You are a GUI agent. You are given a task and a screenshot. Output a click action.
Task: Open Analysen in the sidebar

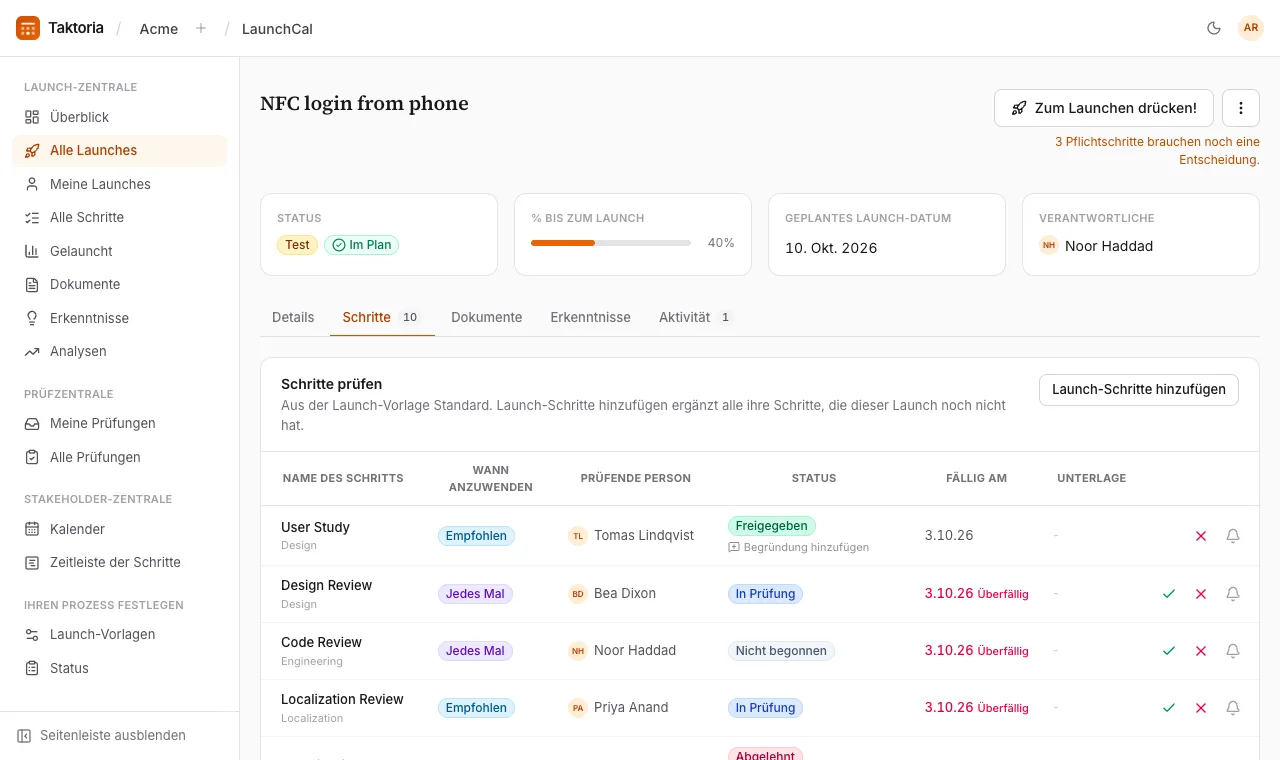tap(120, 351)
